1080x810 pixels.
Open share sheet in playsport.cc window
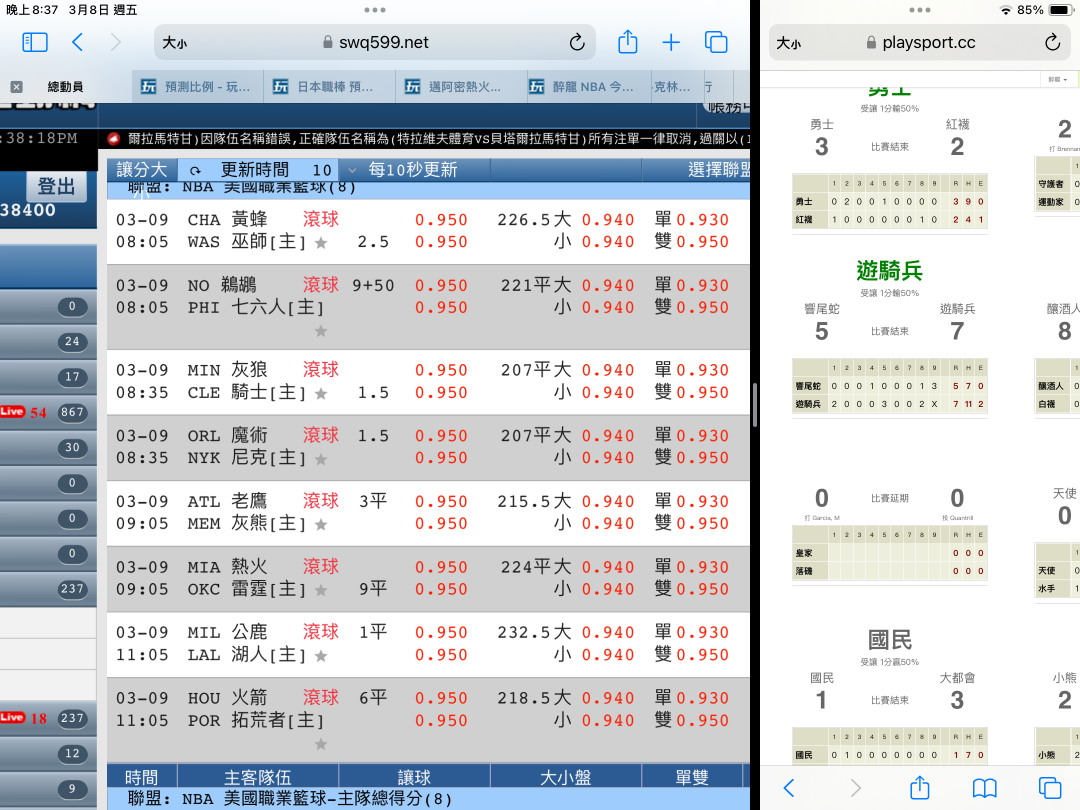pyautogui.click(x=920, y=787)
